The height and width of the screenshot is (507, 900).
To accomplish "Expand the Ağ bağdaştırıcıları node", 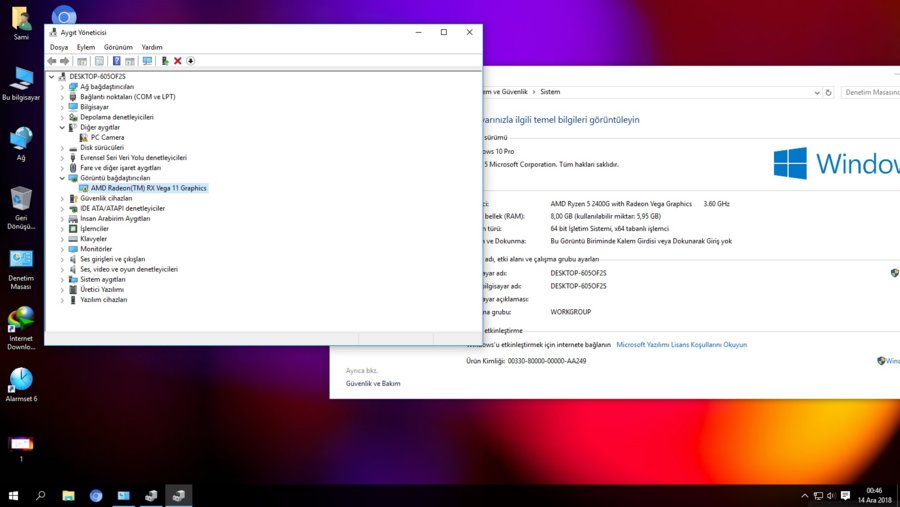I will tap(62, 87).
